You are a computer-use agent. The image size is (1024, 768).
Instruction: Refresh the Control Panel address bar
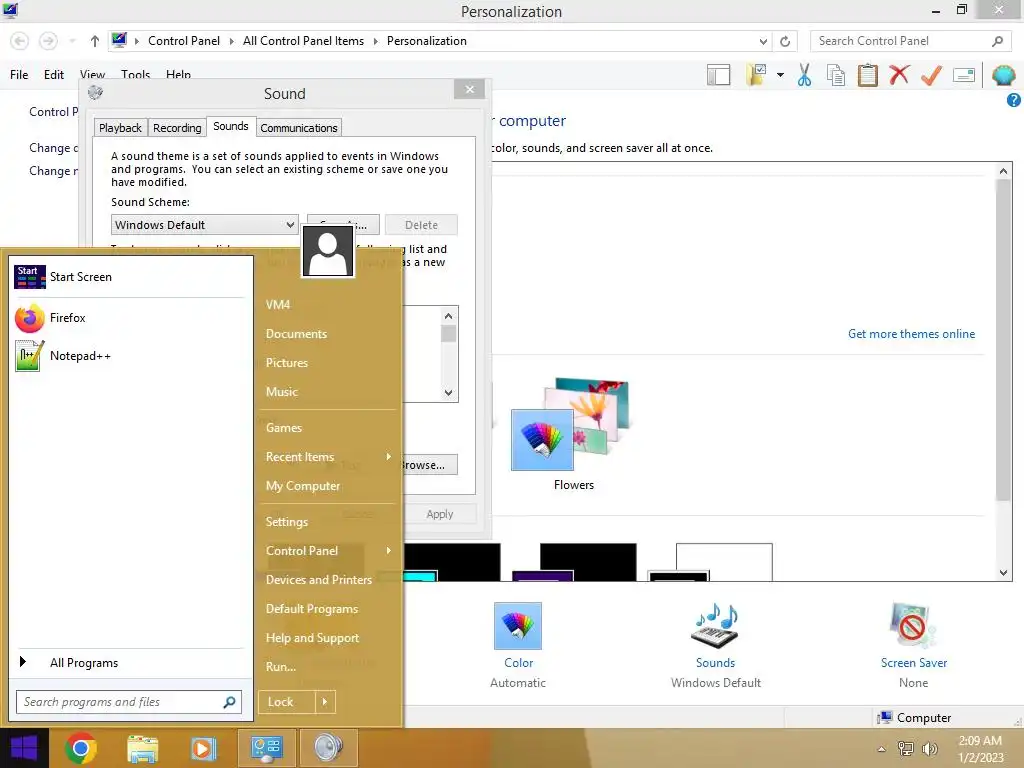tap(785, 41)
